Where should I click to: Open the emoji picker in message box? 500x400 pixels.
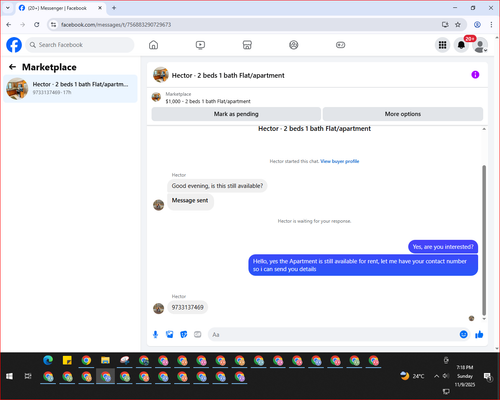pyautogui.click(x=463, y=334)
